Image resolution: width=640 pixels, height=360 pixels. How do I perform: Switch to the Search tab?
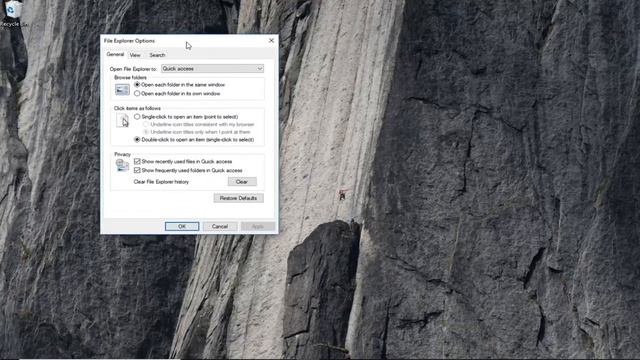point(157,55)
